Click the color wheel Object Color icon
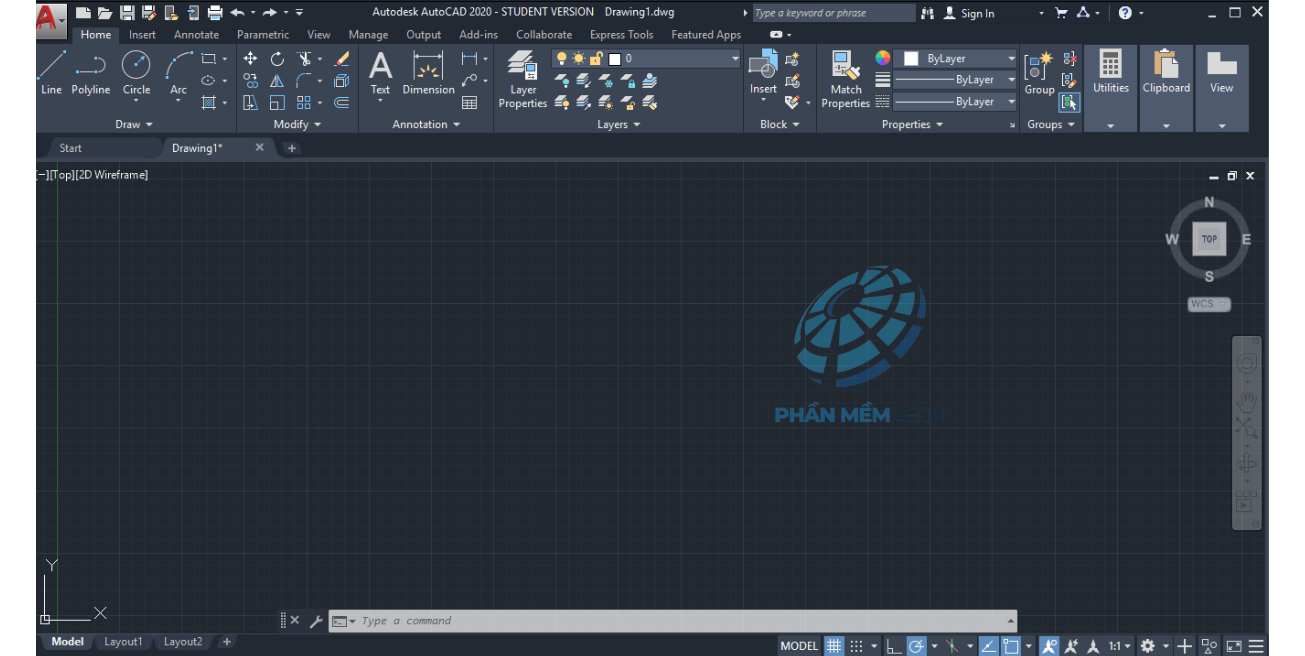 coord(883,58)
